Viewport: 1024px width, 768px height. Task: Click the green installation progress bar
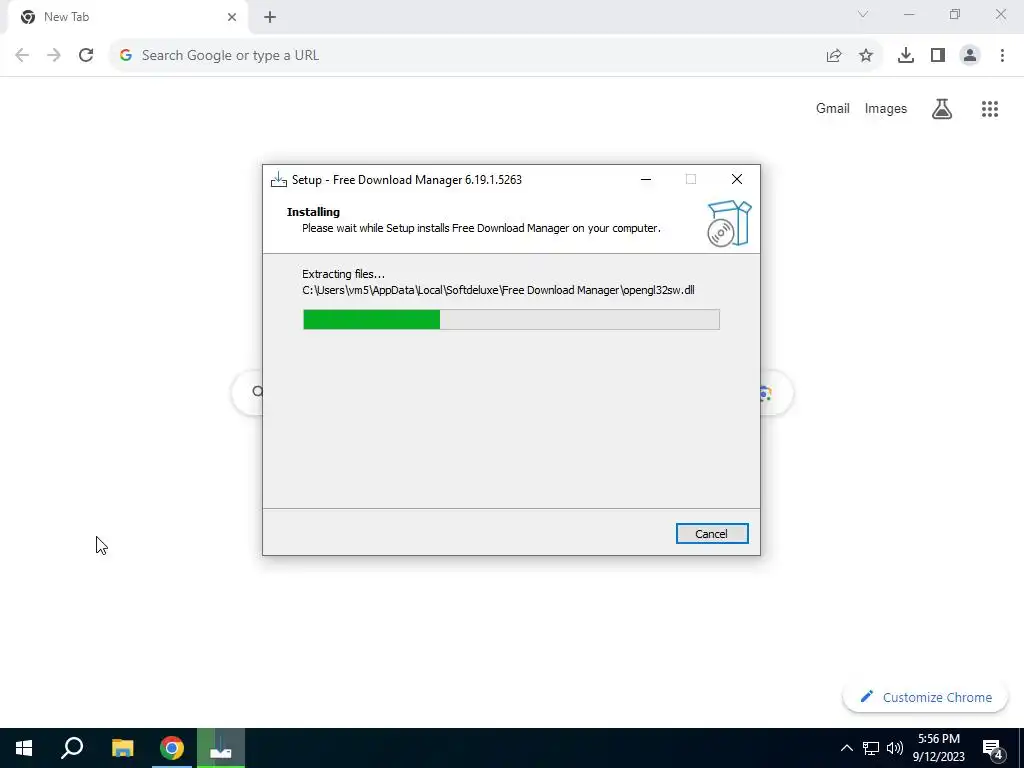(x=511, y=319)
